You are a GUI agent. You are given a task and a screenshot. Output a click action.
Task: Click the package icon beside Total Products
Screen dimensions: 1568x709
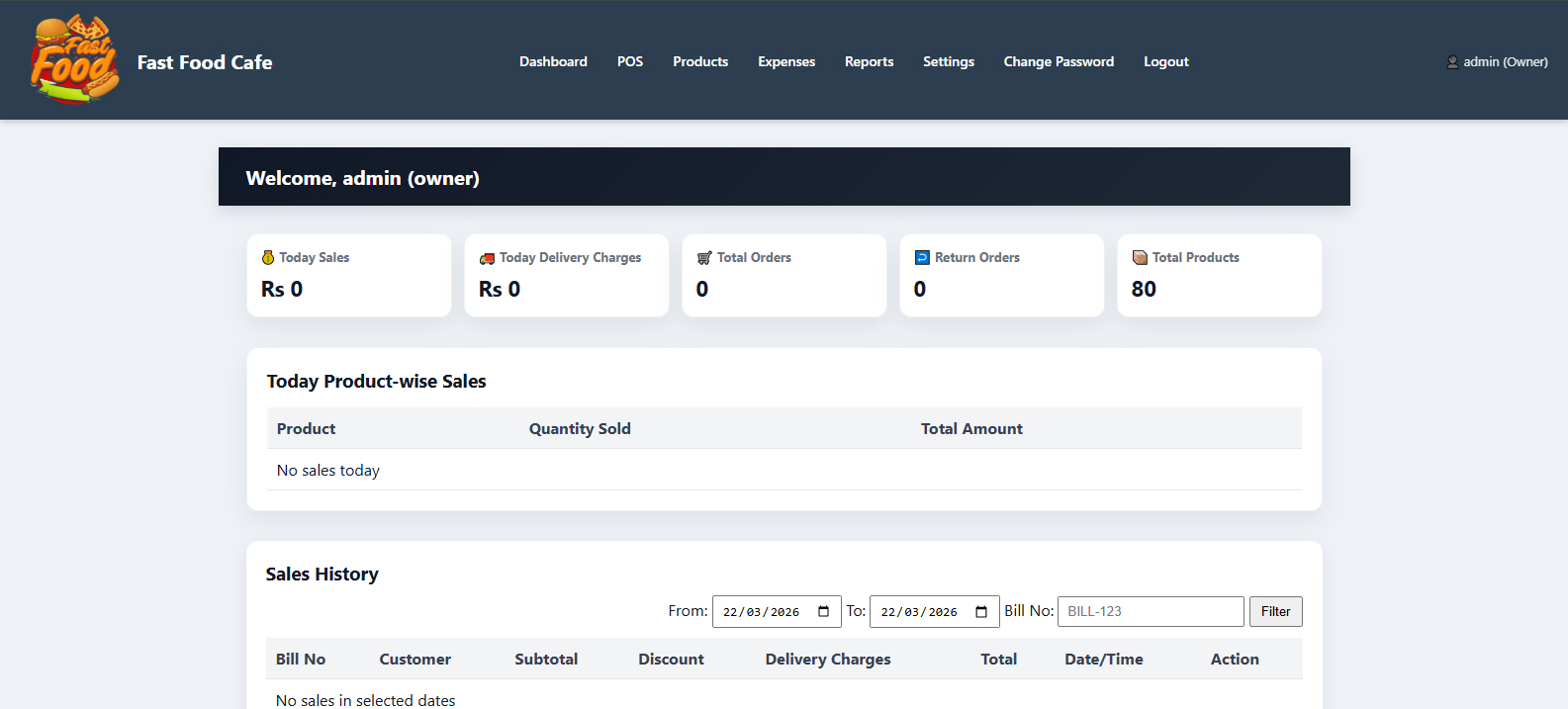pos(1140,257)
